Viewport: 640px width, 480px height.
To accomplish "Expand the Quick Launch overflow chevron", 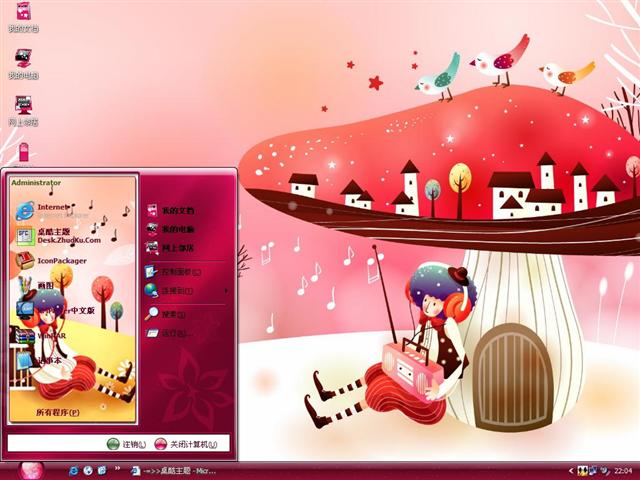I will [118, 469].
